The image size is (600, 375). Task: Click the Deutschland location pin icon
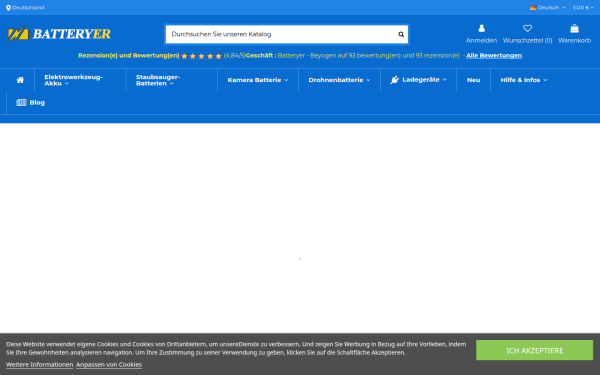pyautogui.click(x=8, y=8)
